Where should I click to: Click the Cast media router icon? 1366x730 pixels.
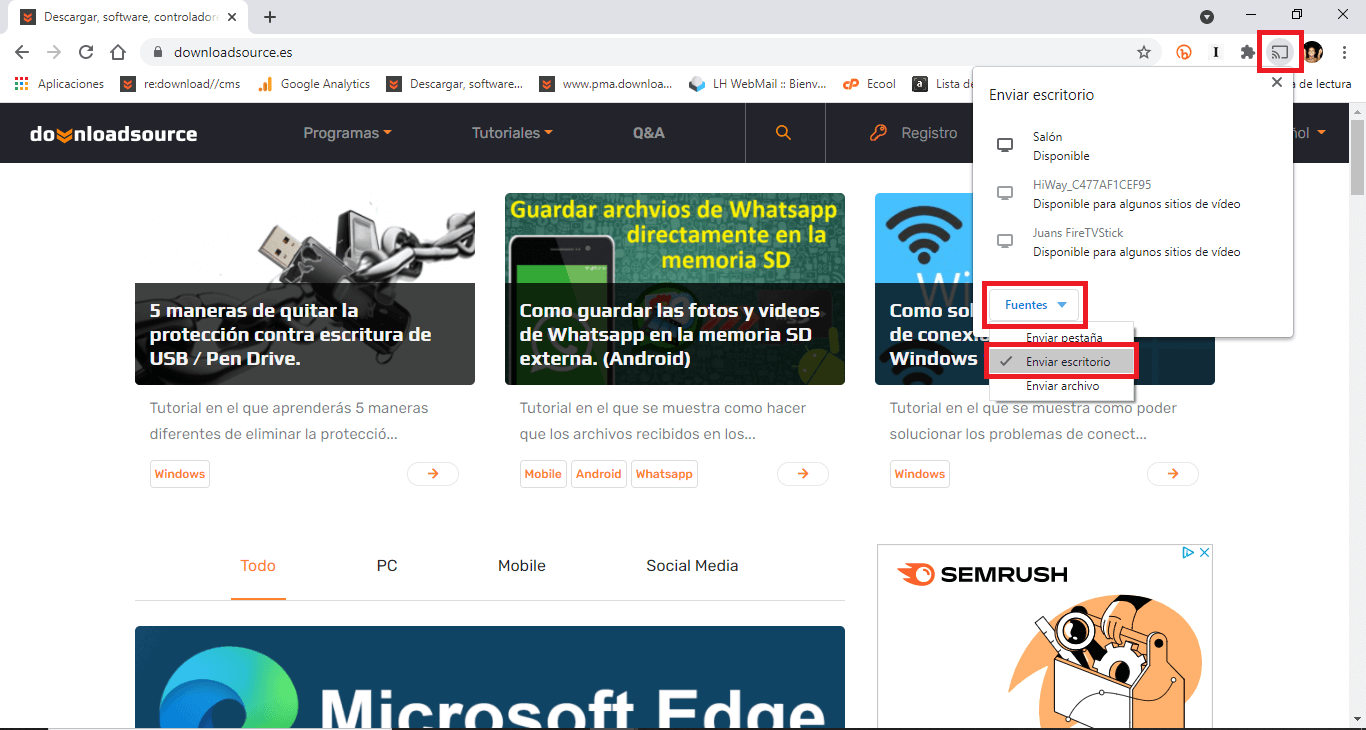tap(1279, 52)
